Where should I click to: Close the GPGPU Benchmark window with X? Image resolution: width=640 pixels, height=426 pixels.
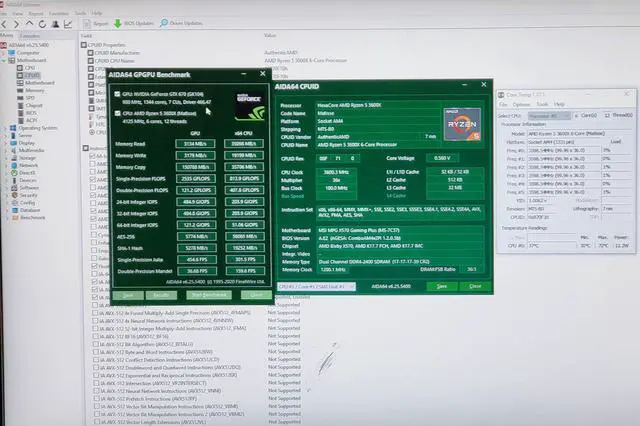click(263, 73)
